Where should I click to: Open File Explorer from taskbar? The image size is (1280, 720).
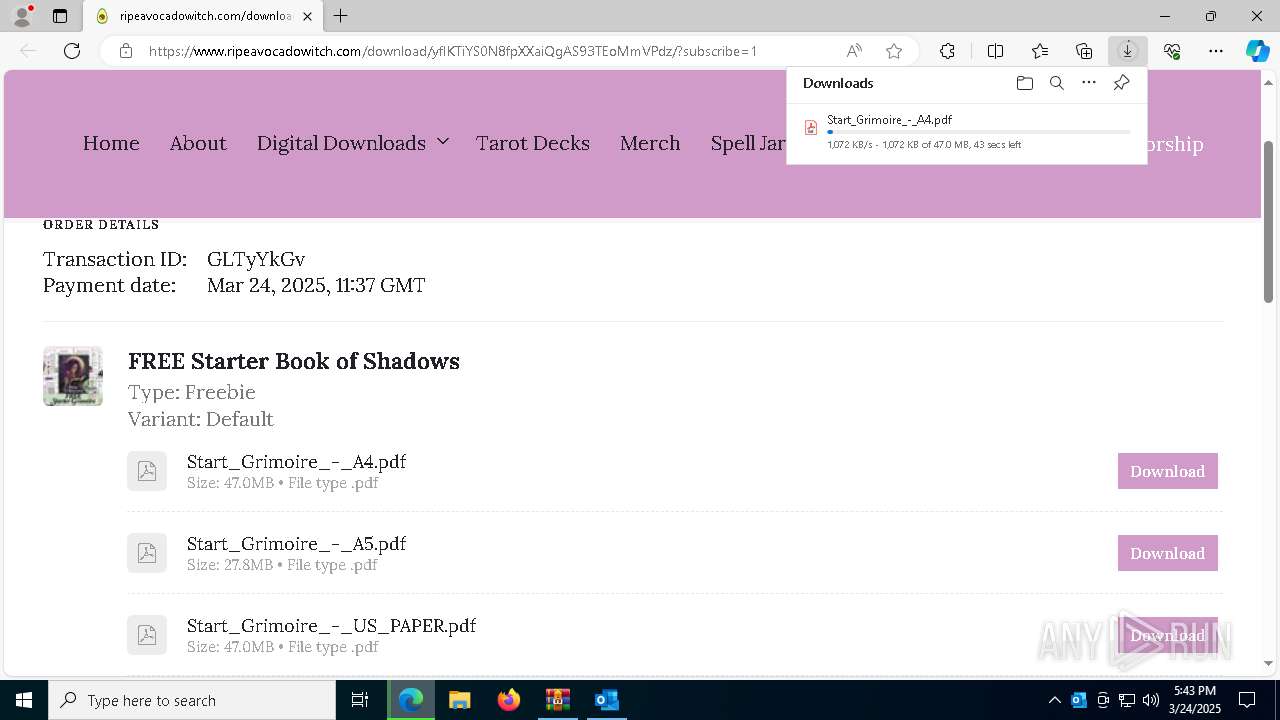459,700
